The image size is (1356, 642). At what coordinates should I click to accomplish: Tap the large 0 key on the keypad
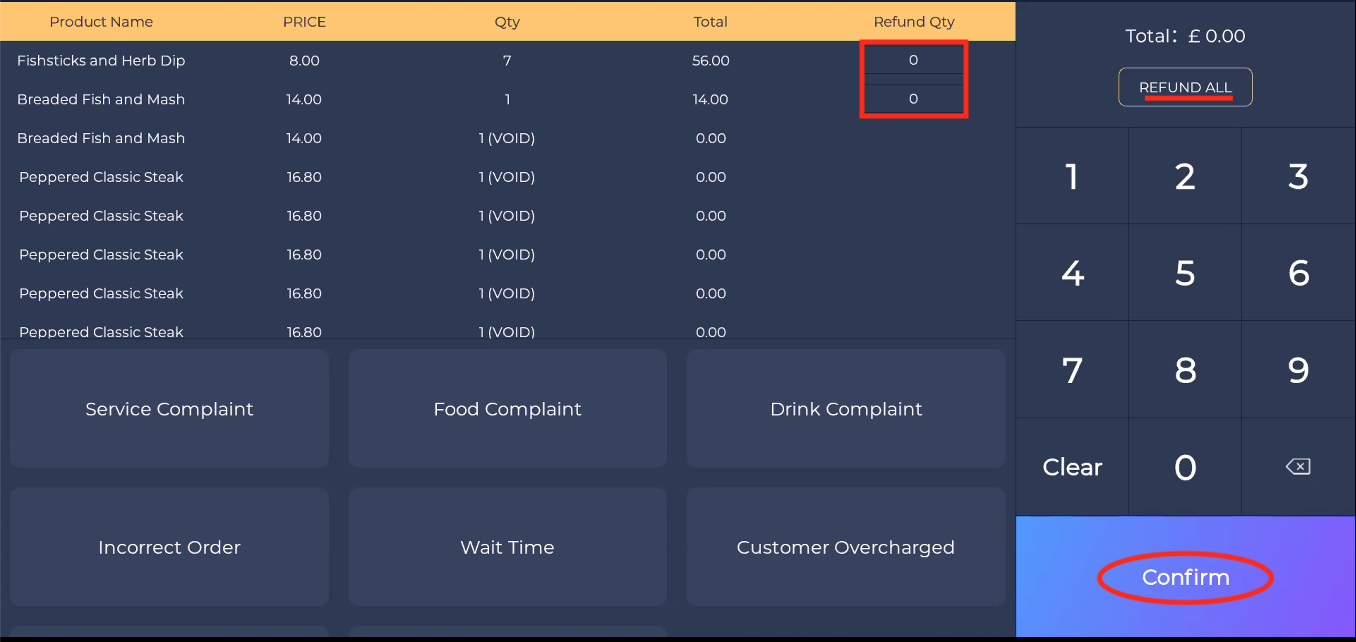click(x=1185, y=467)
